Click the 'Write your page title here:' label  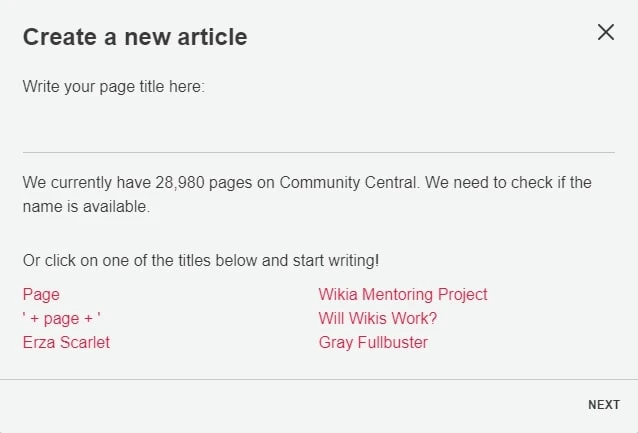[113, 87]
